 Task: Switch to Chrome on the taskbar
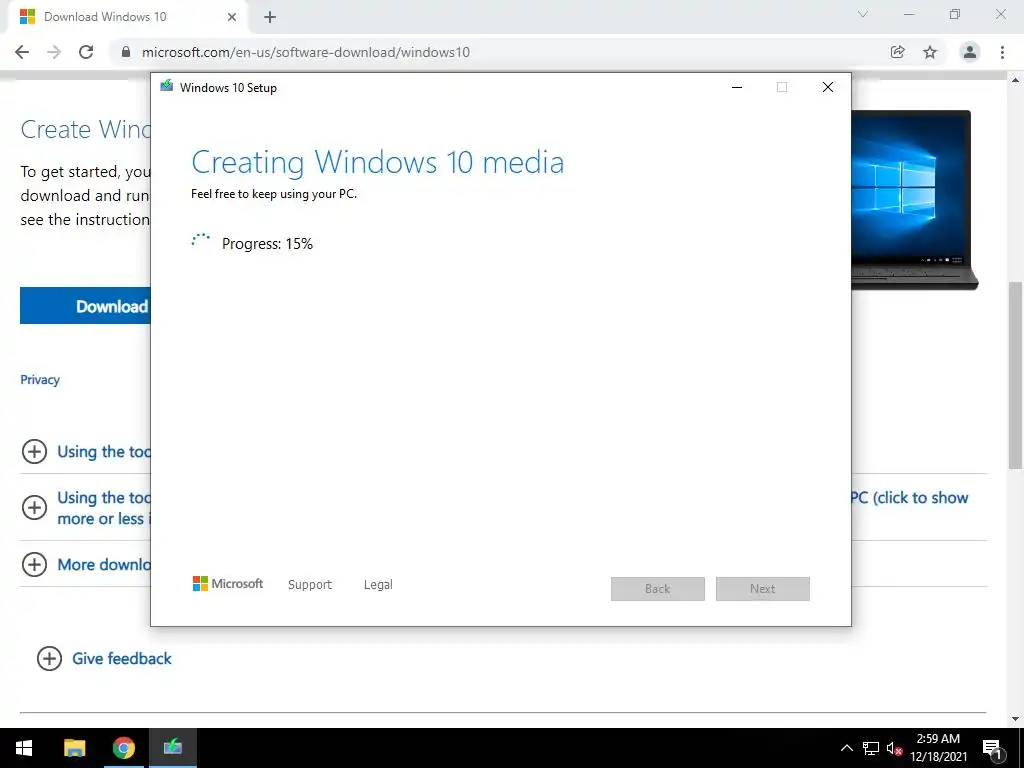123,748
